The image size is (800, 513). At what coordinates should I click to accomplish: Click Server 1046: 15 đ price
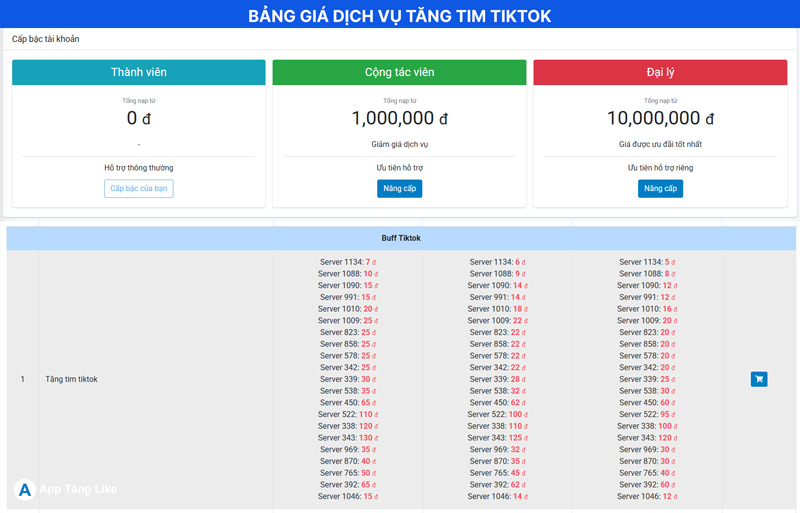click(348, 496)
